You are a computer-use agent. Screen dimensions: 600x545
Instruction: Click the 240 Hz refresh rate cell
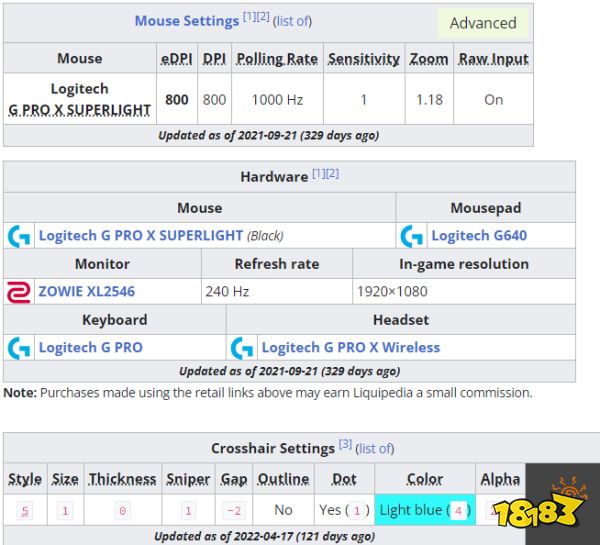coord(277,292)
